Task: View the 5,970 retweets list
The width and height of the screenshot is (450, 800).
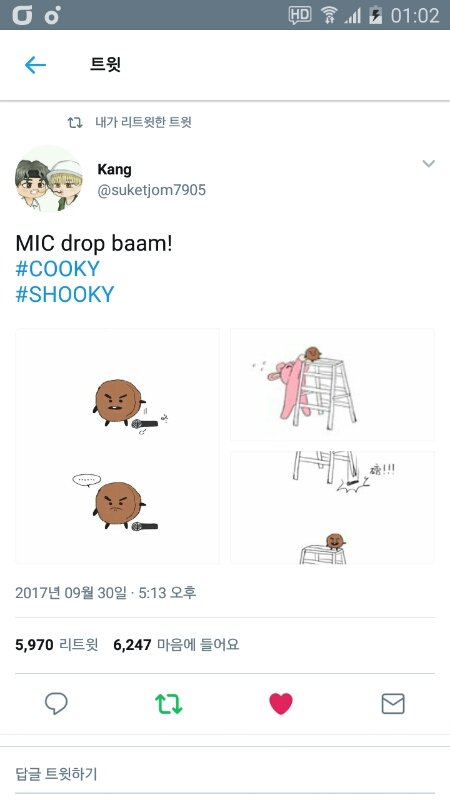Action: point(57,645)
